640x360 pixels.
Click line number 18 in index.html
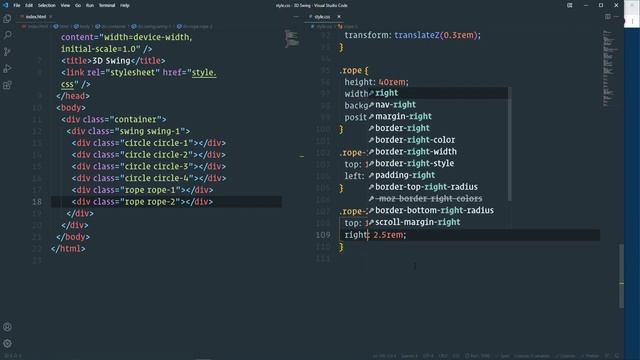[x=37, y=202]
